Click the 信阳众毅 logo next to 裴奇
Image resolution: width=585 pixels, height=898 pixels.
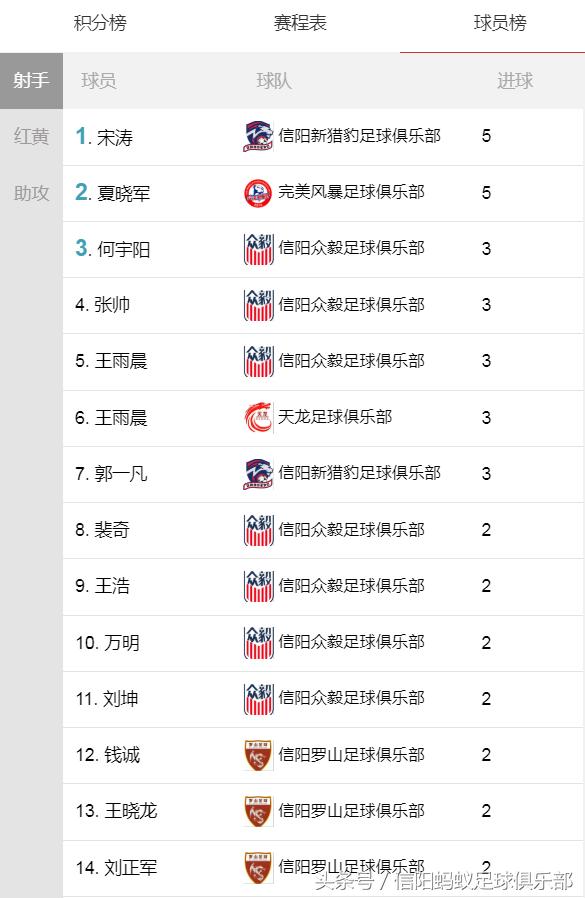(258, 530)
